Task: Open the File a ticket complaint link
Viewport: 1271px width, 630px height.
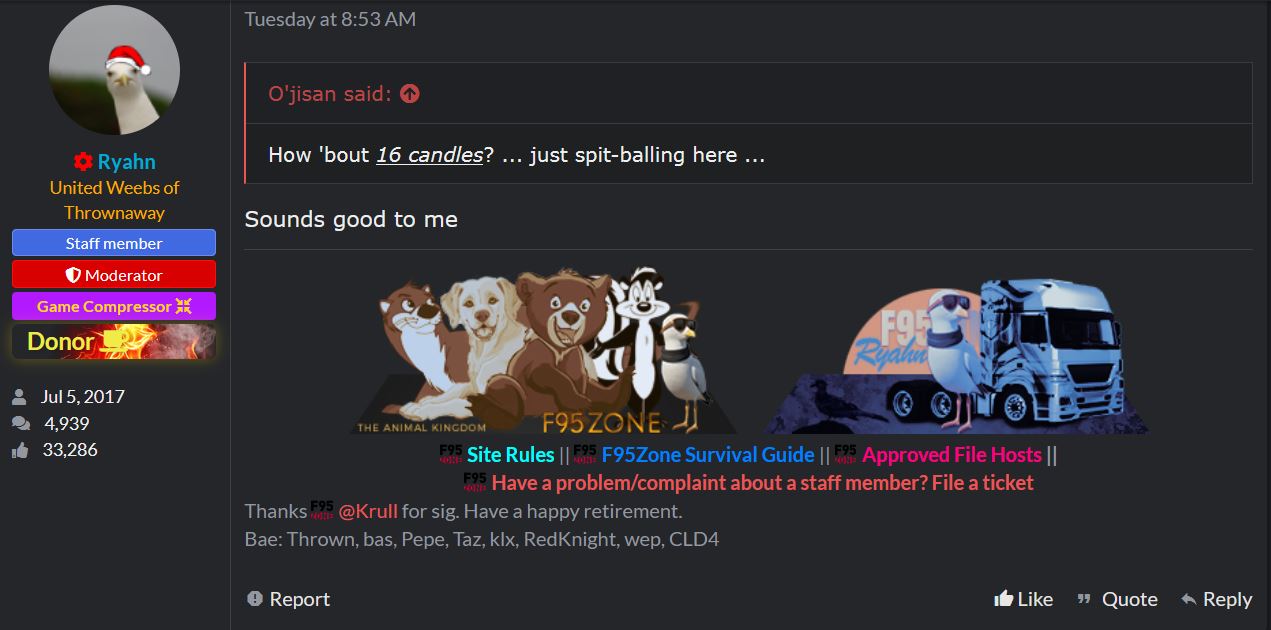Action: coord(762,483)
